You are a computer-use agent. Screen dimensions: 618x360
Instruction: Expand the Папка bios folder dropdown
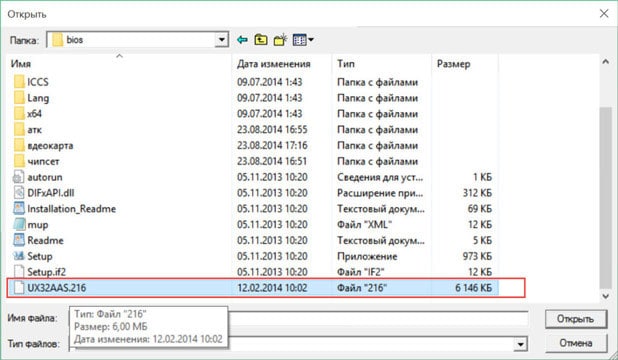222,40
